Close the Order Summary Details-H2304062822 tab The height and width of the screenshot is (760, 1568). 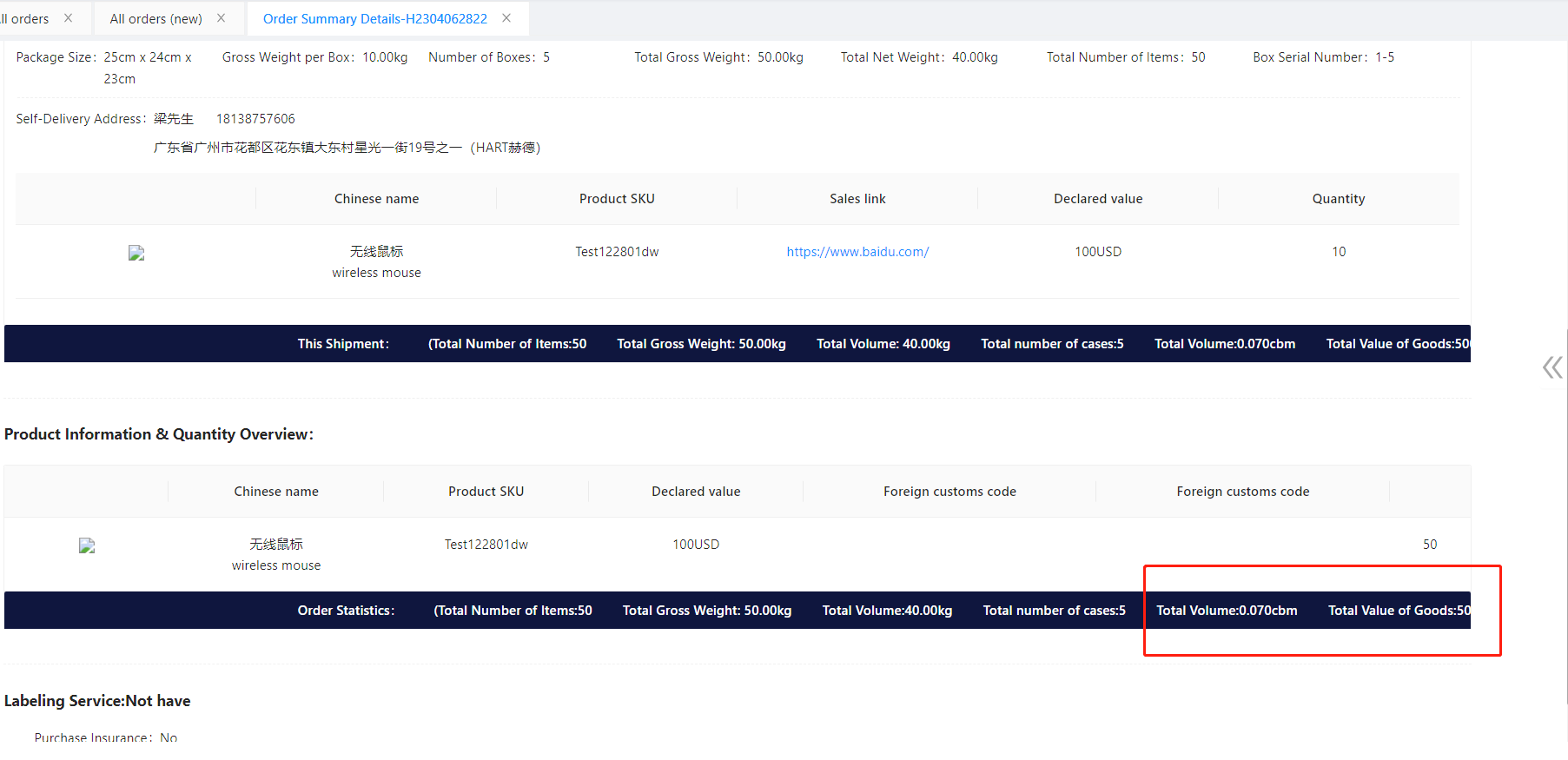pos(506,18)
